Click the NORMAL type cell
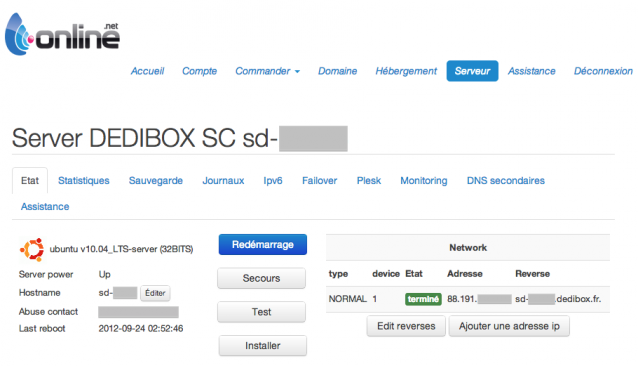Image resolution: width=638 pixels, height=366 pixels. [347, 299]
